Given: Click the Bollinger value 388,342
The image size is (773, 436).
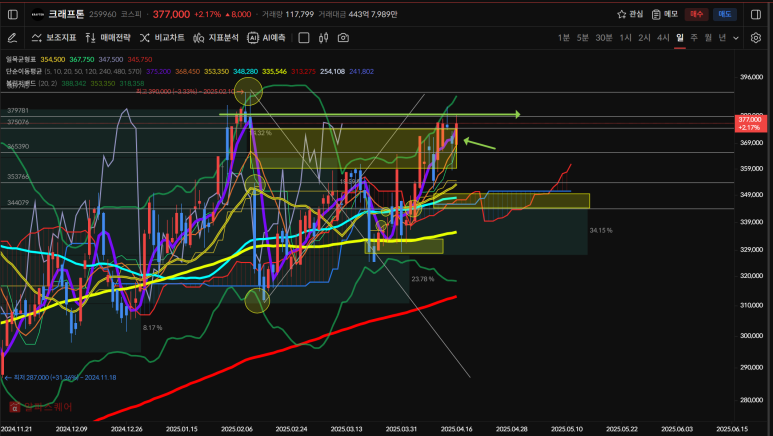Looking at the screenshot, I should coord(74,84).
